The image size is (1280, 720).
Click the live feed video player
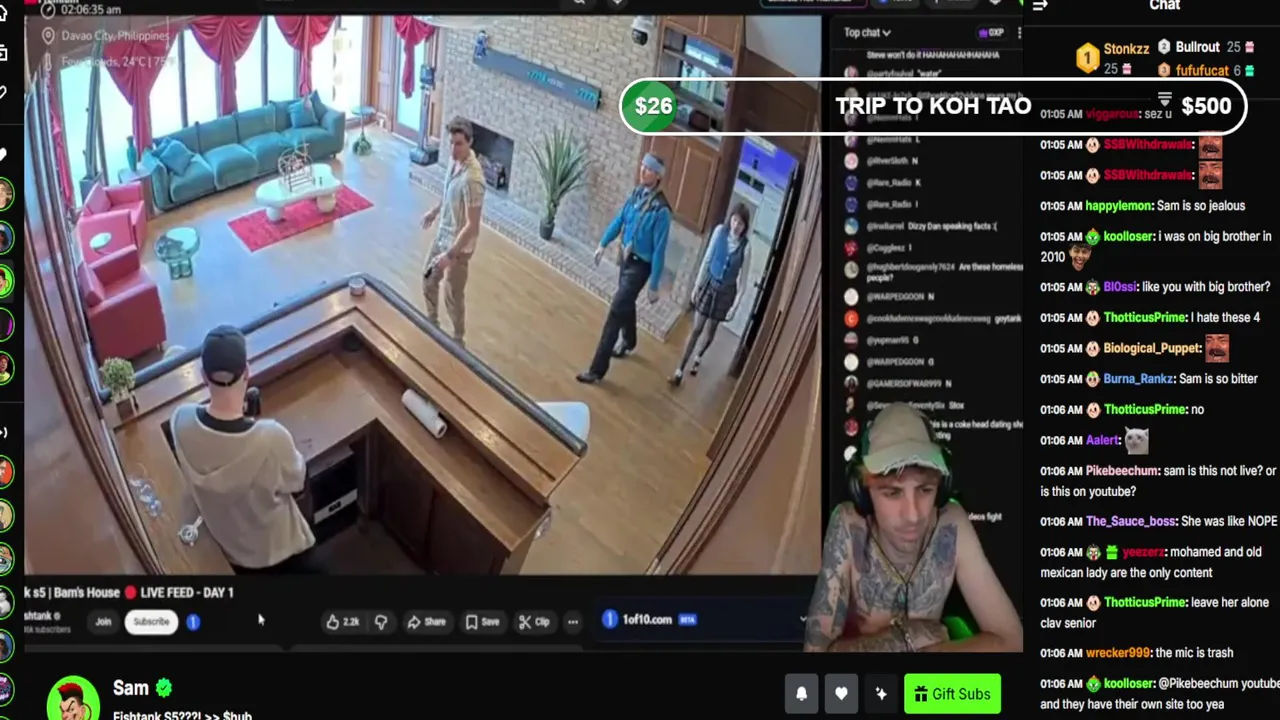tap(422, 295)
